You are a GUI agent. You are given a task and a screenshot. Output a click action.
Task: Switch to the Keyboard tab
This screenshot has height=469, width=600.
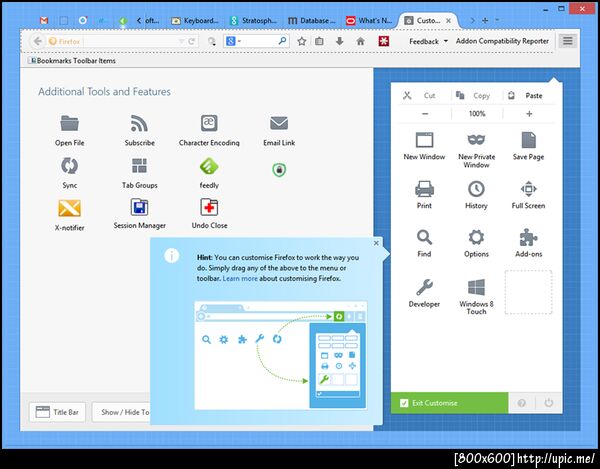click(x=196, y=20)
